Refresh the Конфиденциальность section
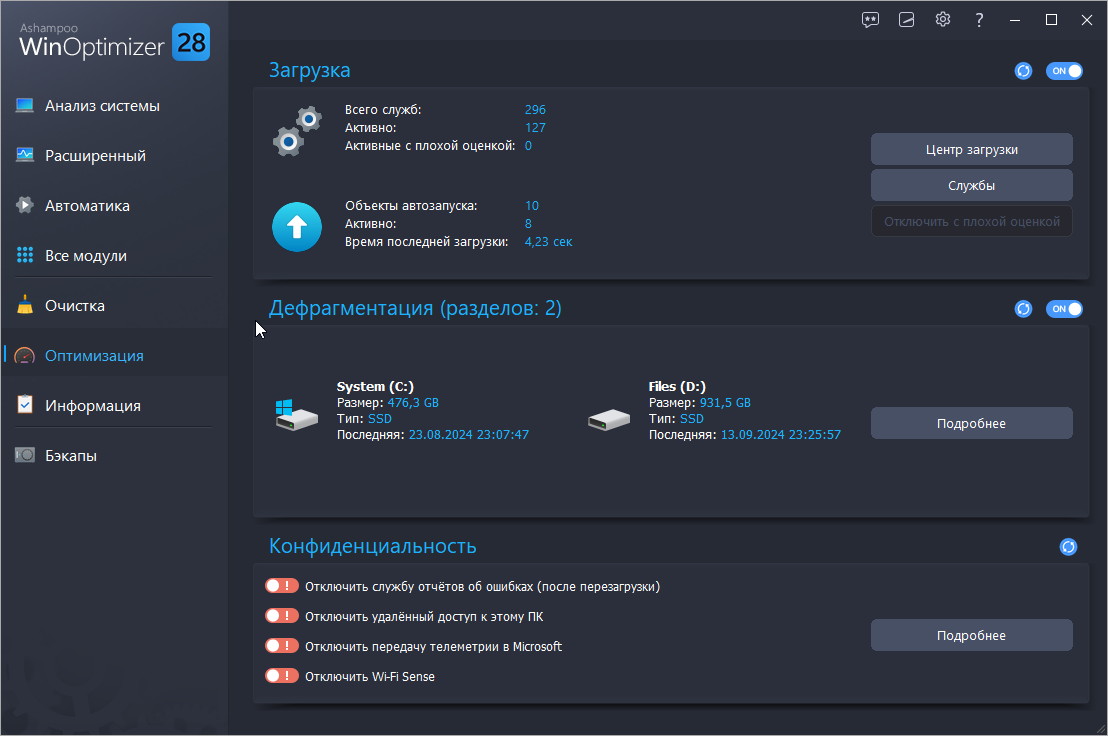The image size is (1108, 736). 1068,547
